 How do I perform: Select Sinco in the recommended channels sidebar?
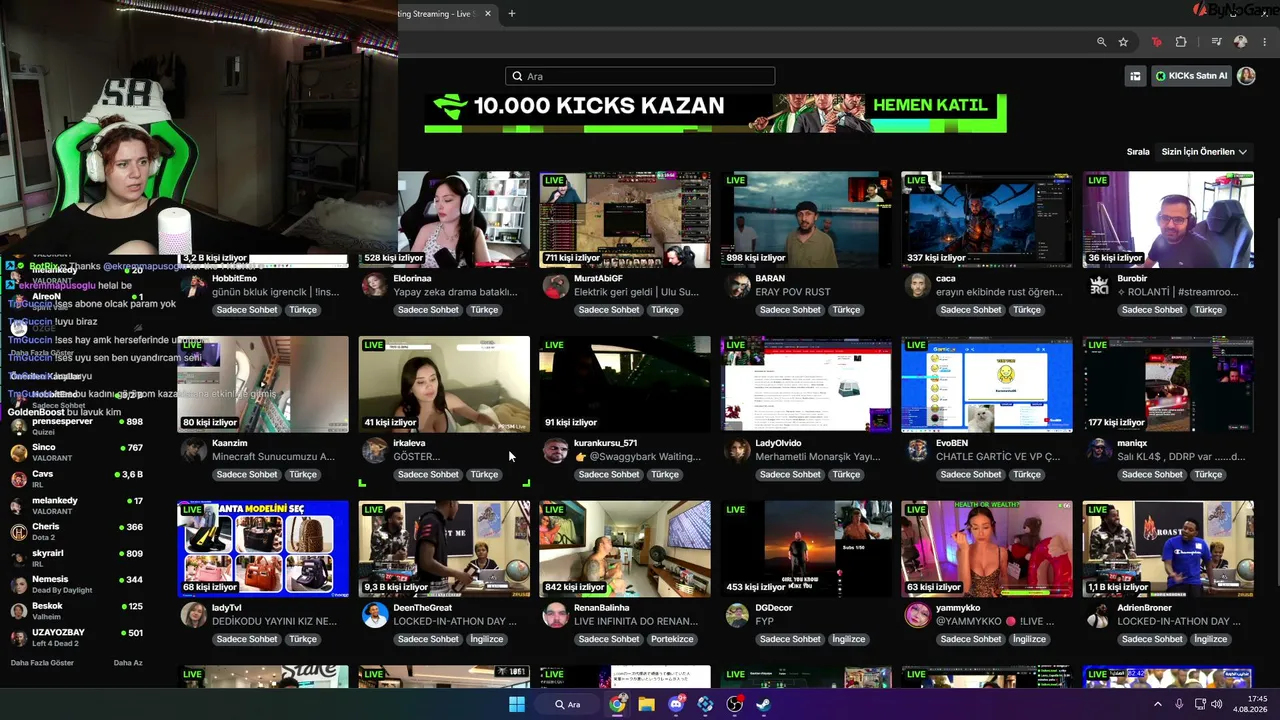click(x=77, y=452)
